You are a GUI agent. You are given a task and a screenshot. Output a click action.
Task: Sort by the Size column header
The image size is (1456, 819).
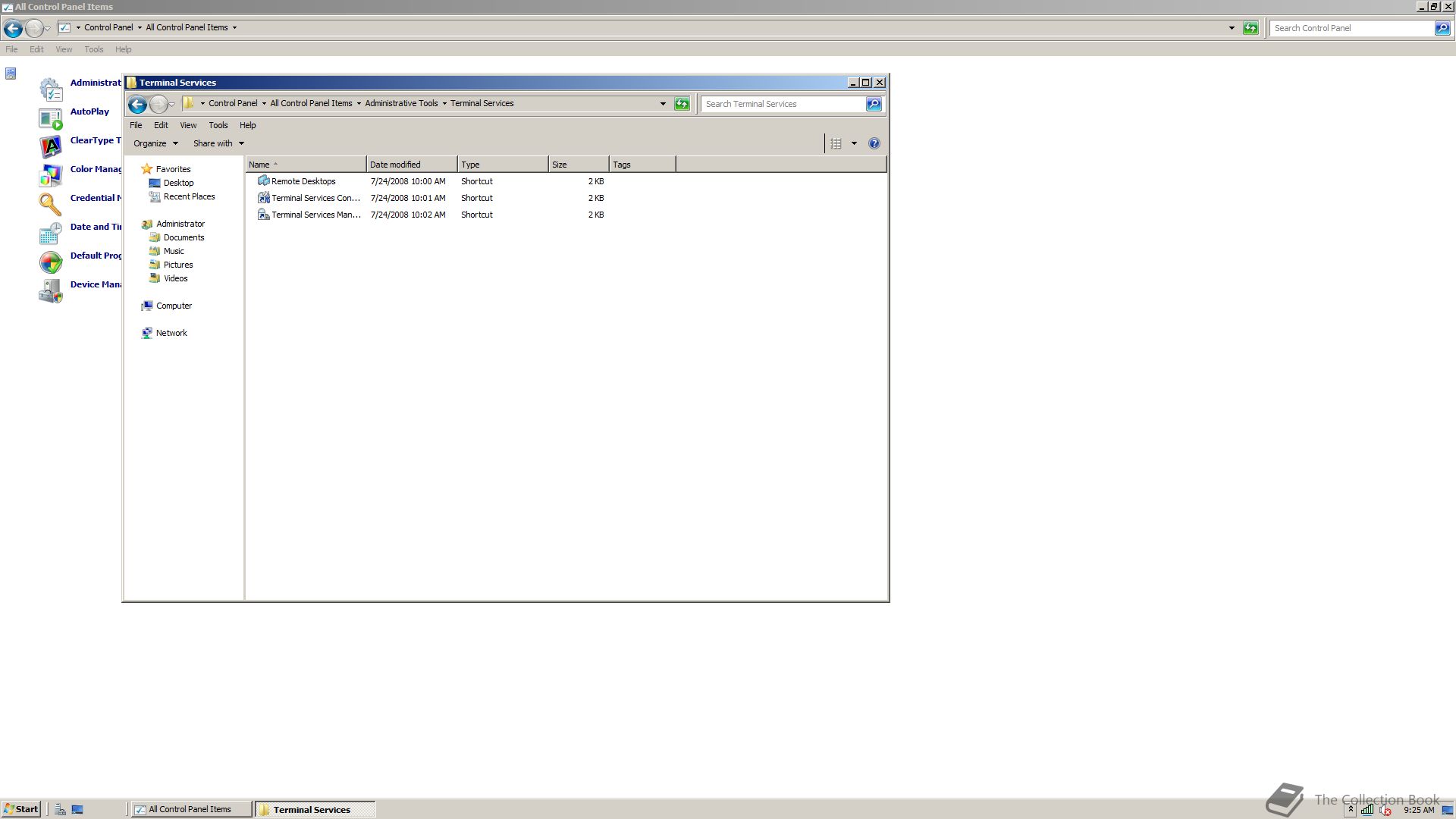[579, 165]
